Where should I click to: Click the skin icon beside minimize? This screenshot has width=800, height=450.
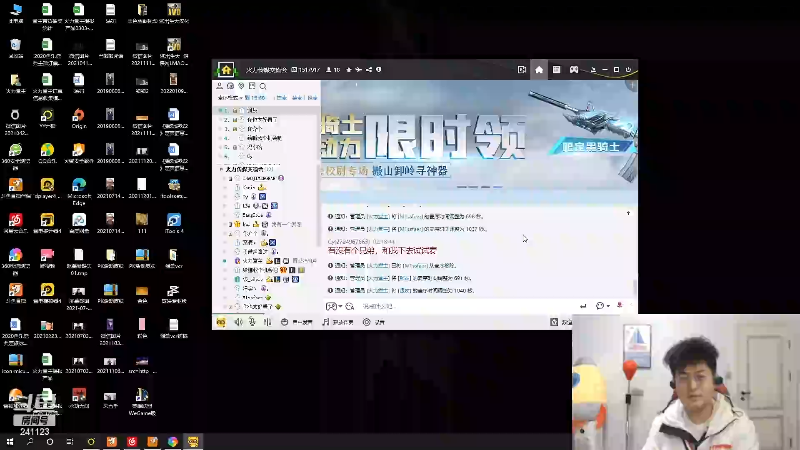pyautogui.click(x=593, y=70)
